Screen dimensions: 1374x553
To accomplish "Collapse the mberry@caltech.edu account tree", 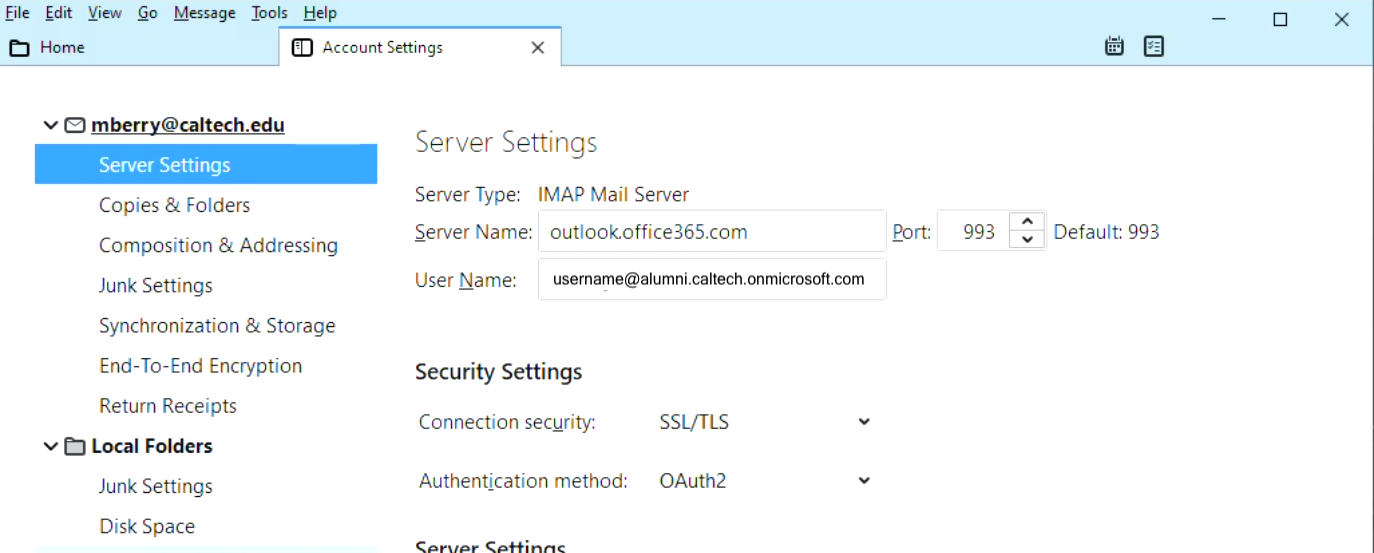I will coord(50,126).
